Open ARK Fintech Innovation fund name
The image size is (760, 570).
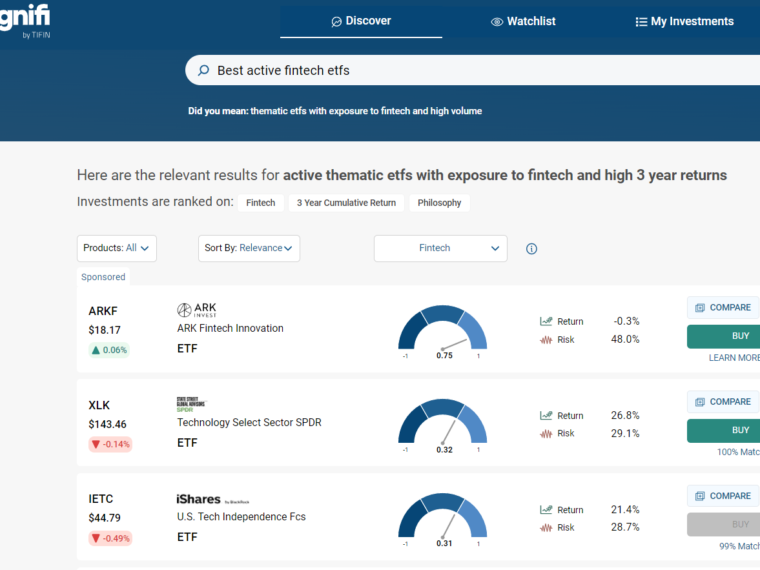point(230,328)
